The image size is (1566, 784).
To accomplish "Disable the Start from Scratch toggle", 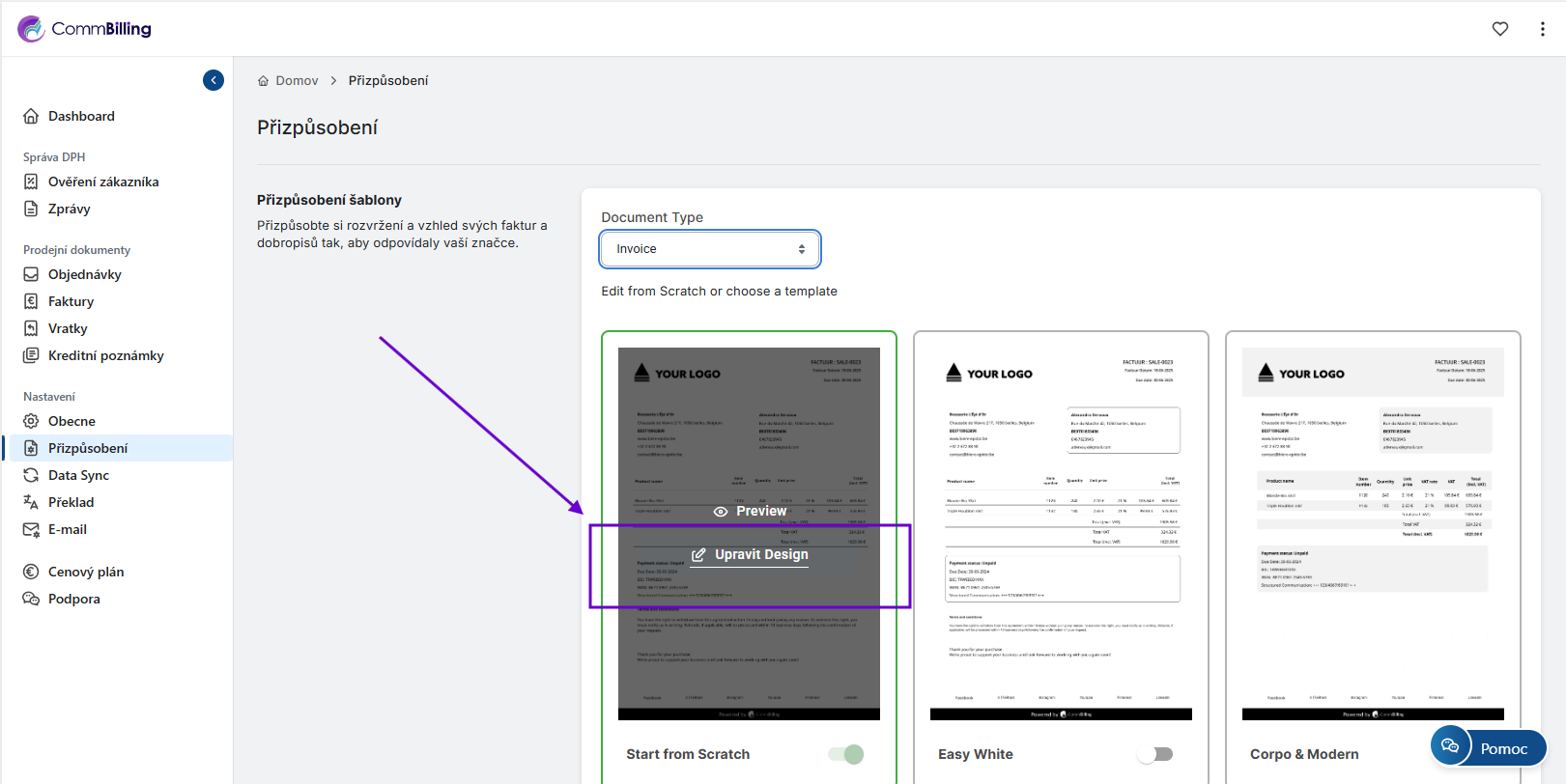I will (x=846, y=754).
